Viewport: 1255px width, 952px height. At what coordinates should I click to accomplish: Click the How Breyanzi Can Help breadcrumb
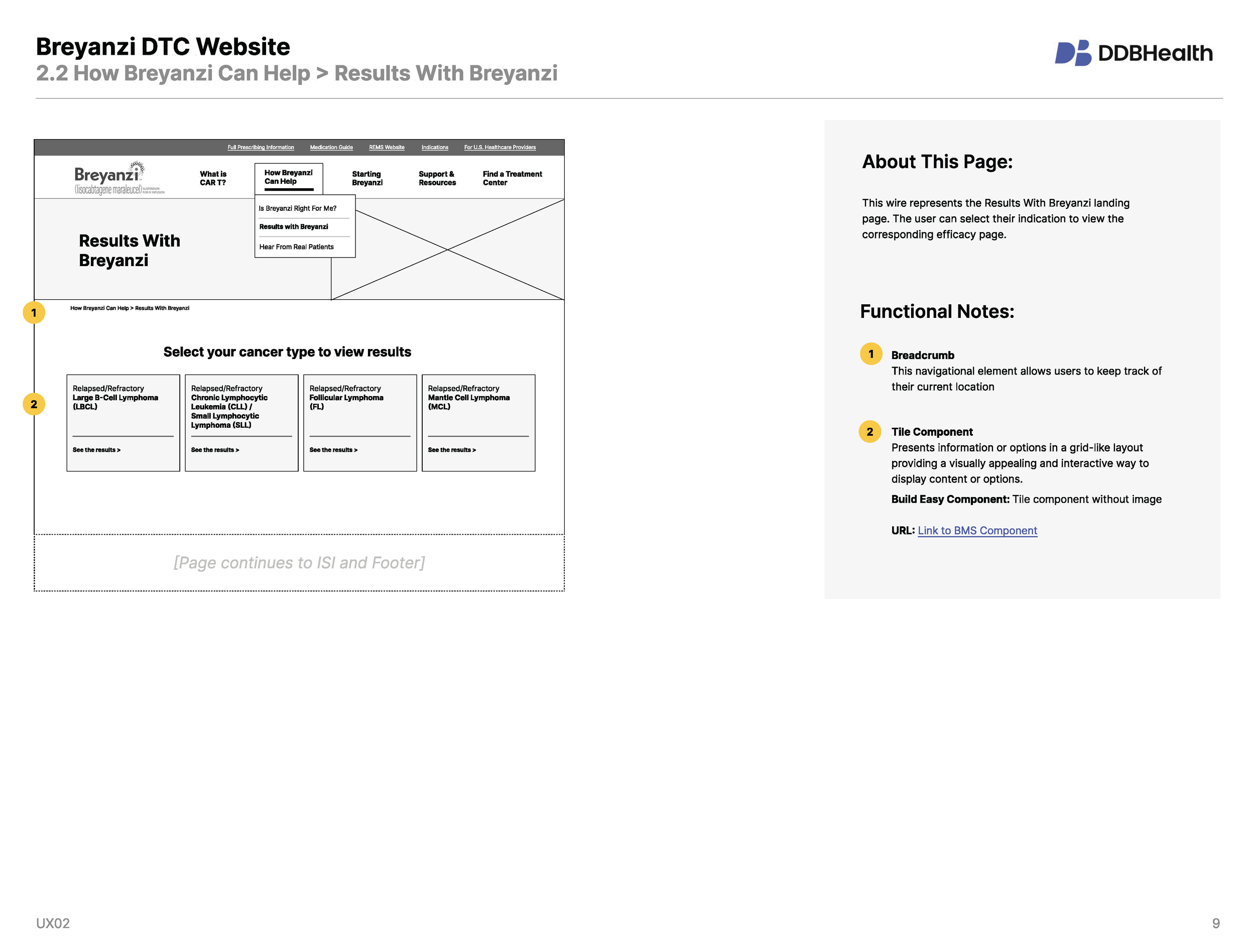click(99, 308)
